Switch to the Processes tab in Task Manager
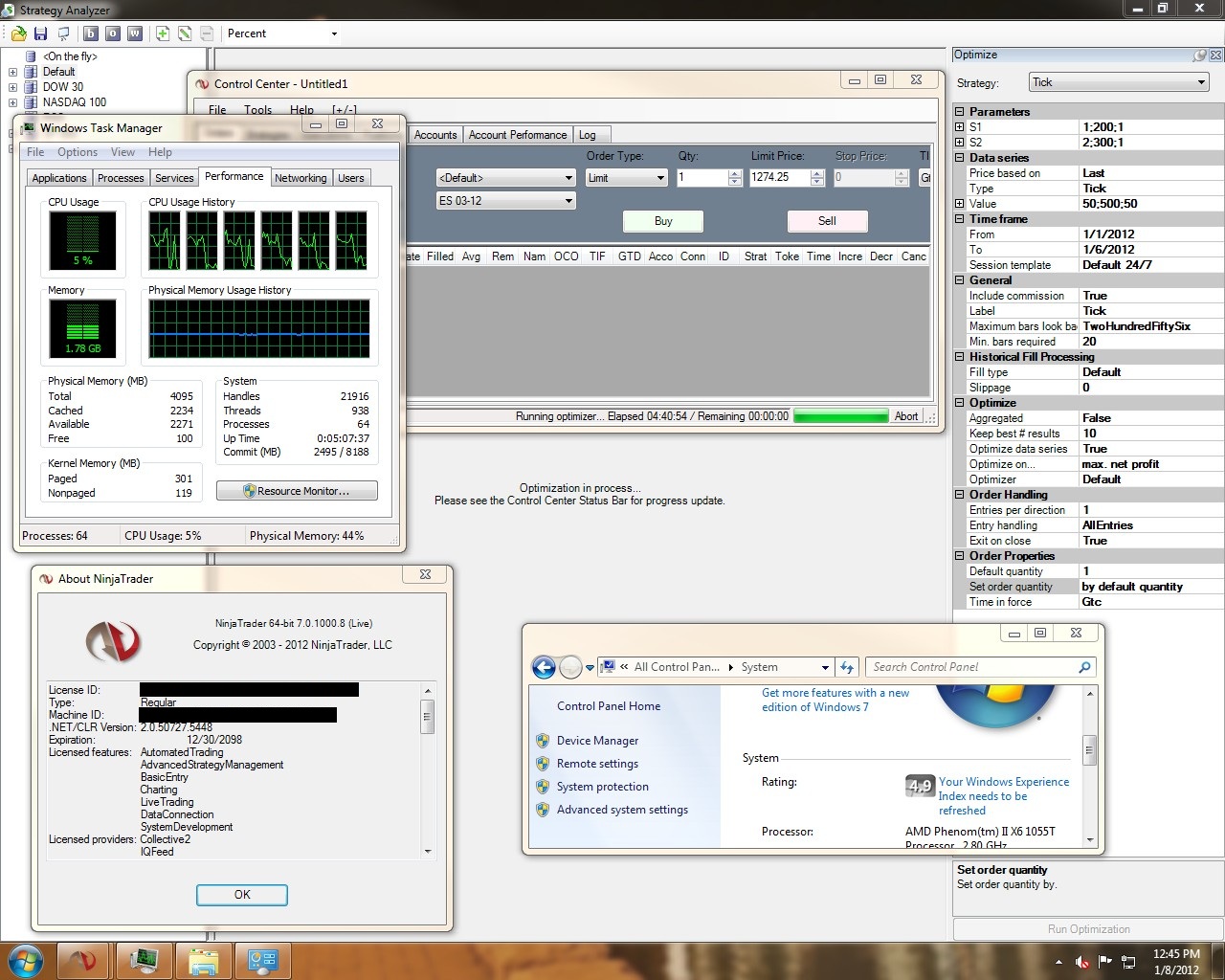The width and height of the screenshot is (1225, 980). coord(121,178)
